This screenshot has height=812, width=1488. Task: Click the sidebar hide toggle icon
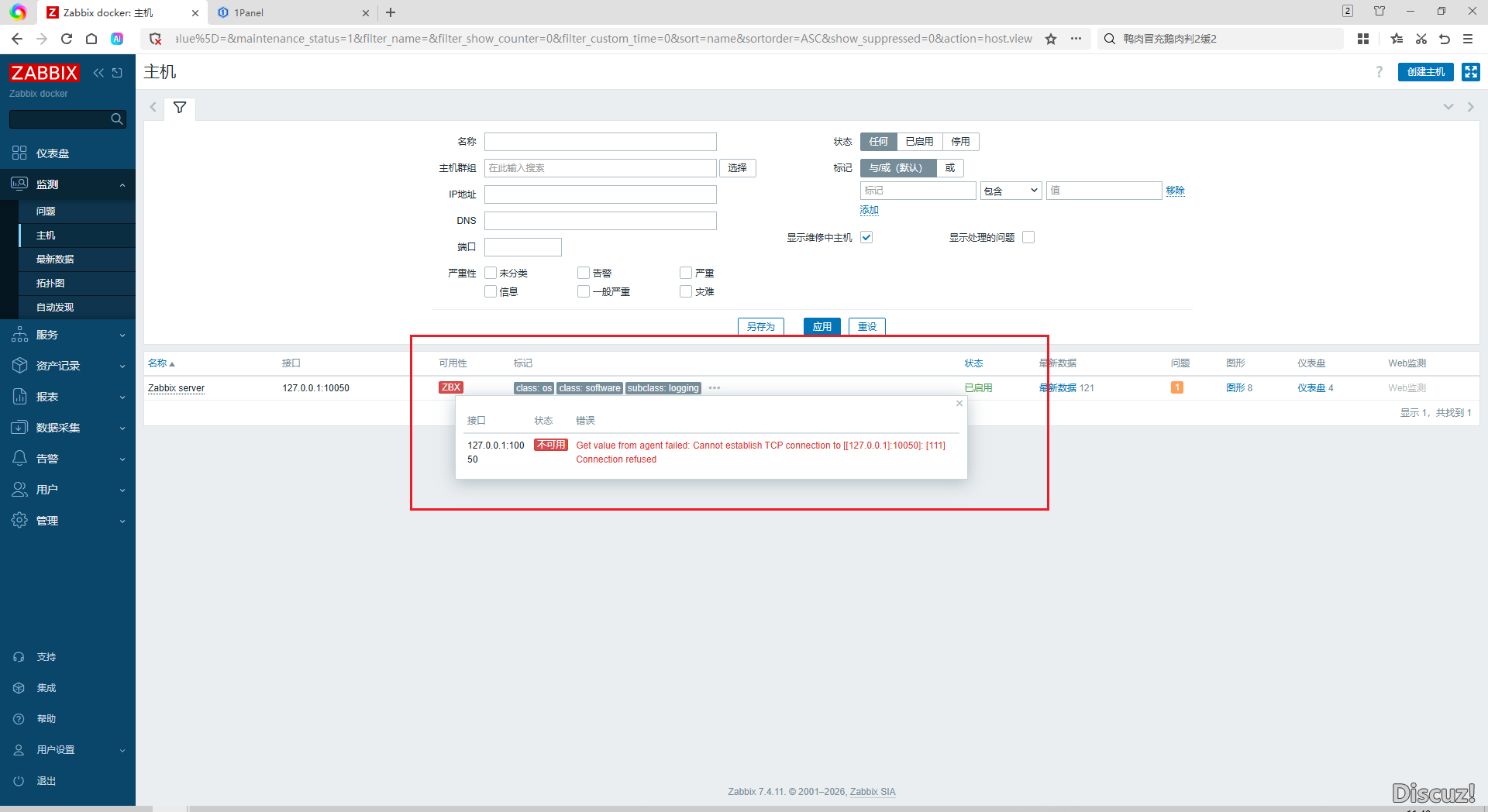coord(117,73)
